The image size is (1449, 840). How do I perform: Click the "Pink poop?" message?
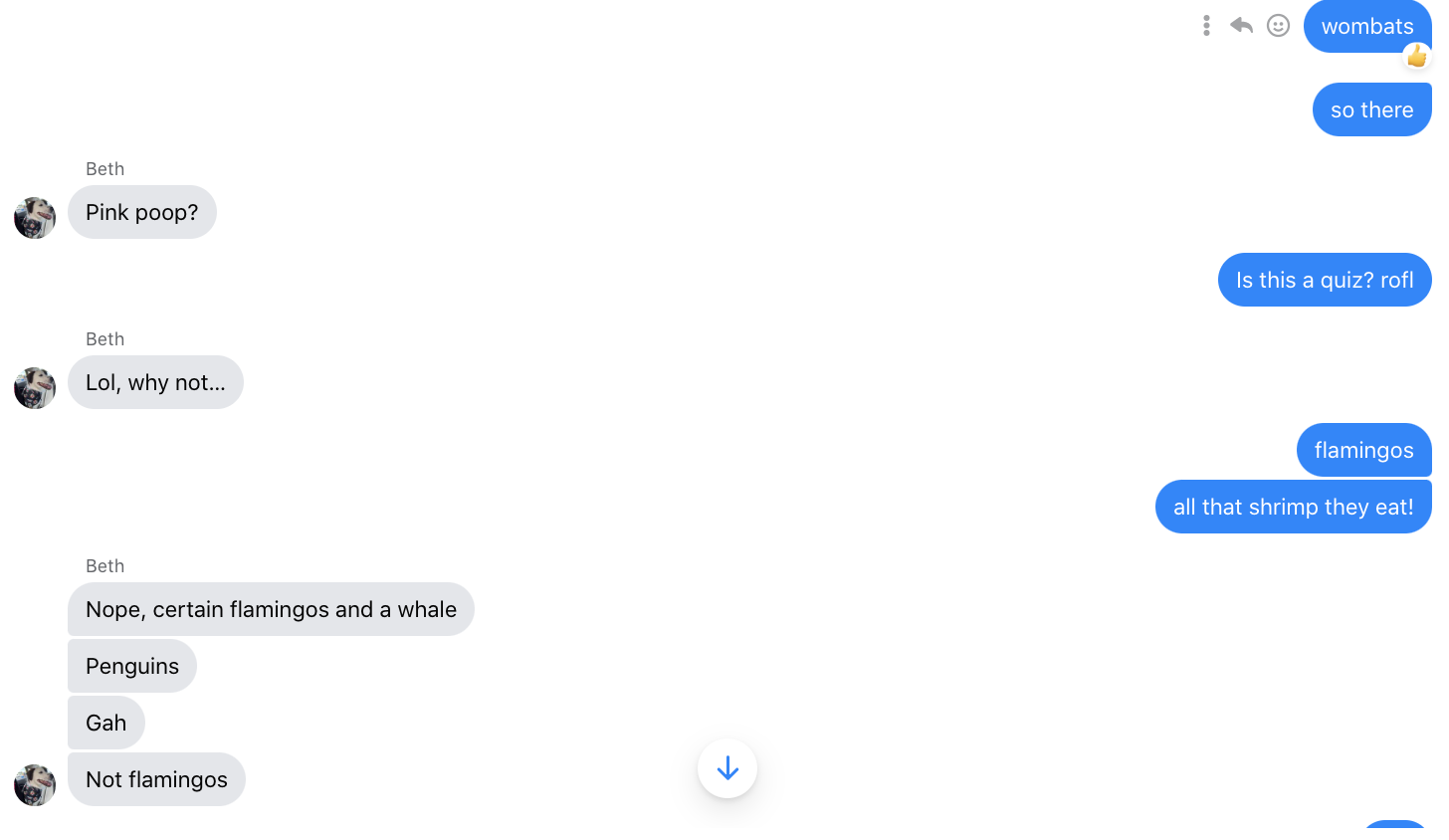tap(142, 212)
